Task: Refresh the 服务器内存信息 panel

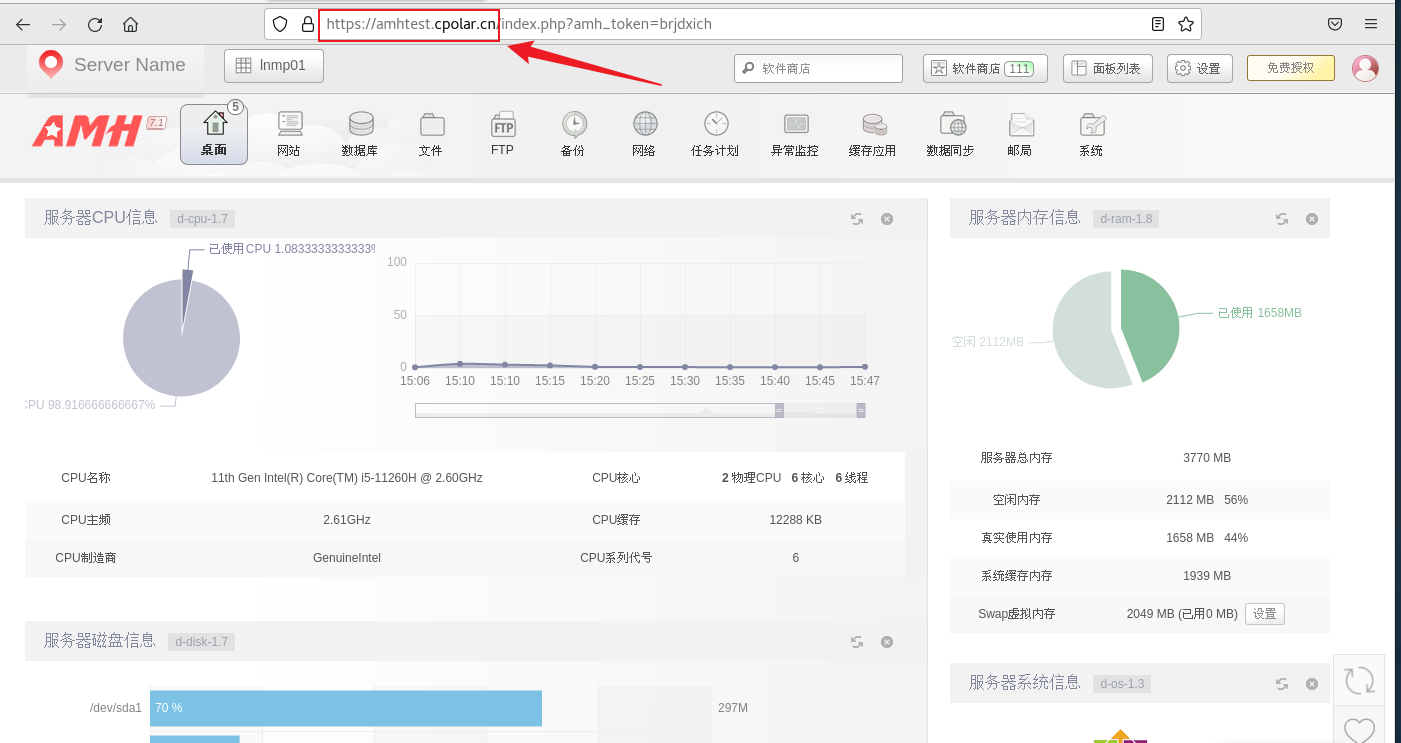Action: [x=1282, y=219]
